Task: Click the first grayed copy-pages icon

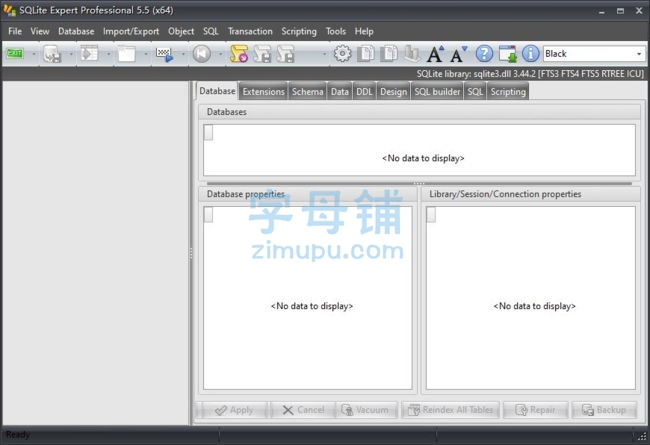Action: [366, 54]
